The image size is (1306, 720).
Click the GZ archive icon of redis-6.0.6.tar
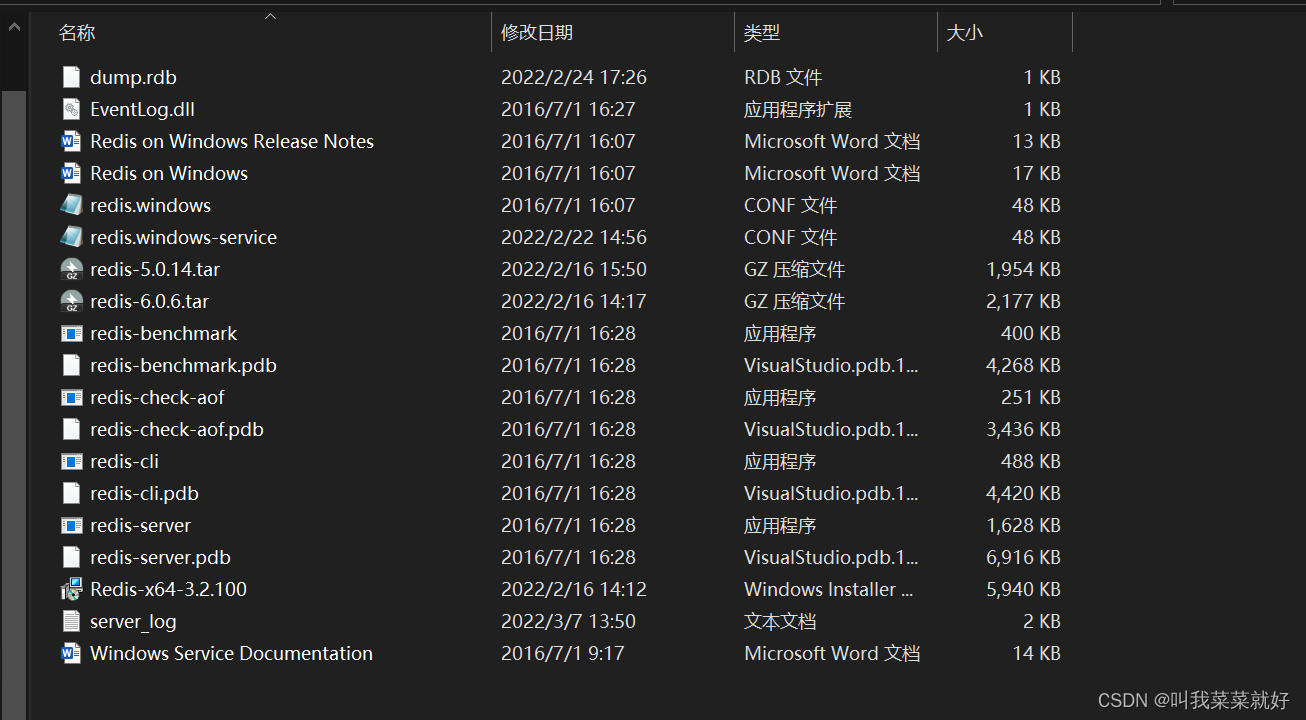click(x=71, y=301)
